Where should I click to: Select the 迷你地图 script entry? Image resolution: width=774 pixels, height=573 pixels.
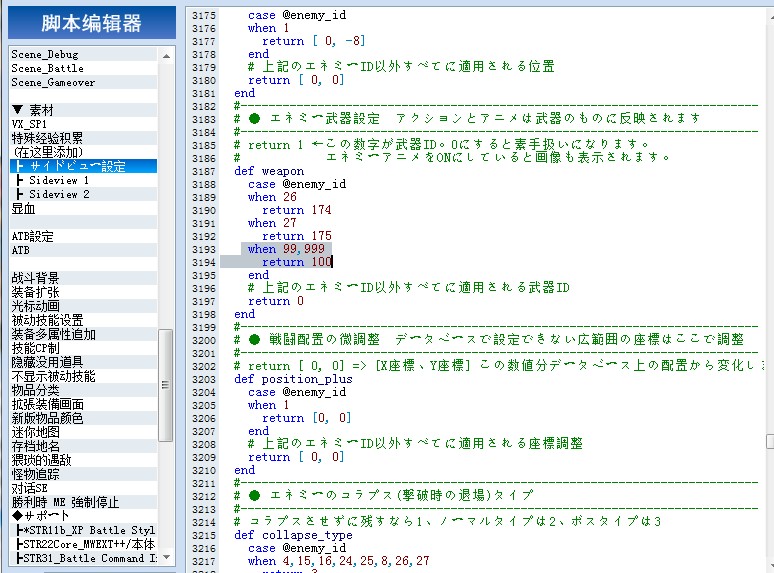pos(83,432)
